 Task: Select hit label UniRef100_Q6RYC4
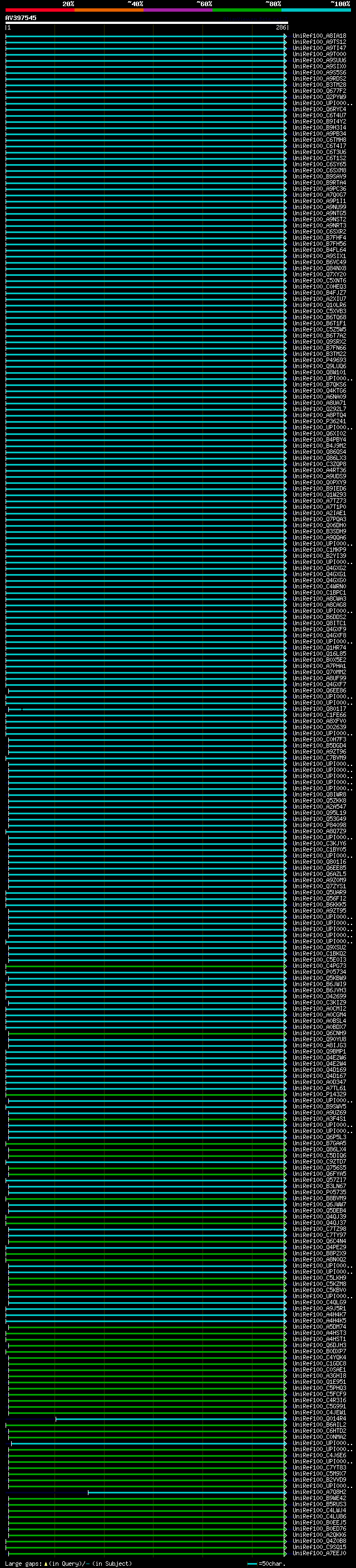pos(319,110)
